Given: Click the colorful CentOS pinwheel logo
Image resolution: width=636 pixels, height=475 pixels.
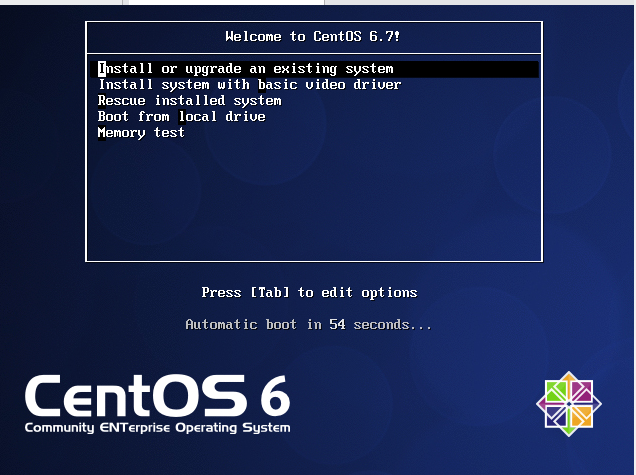Looking at the screenshot, I should [x=569, y=404].
